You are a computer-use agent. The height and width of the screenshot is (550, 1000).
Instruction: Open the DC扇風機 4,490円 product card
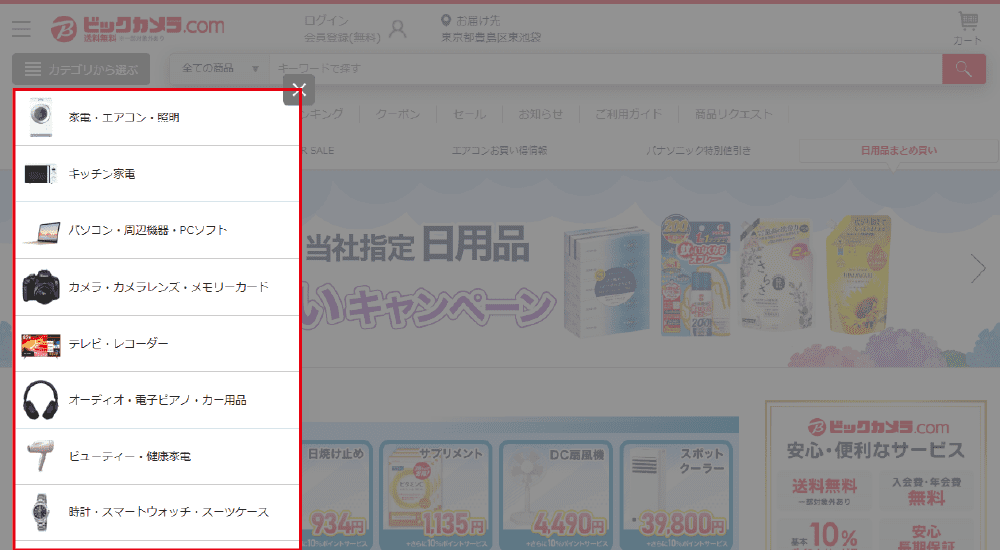[555, 494]
